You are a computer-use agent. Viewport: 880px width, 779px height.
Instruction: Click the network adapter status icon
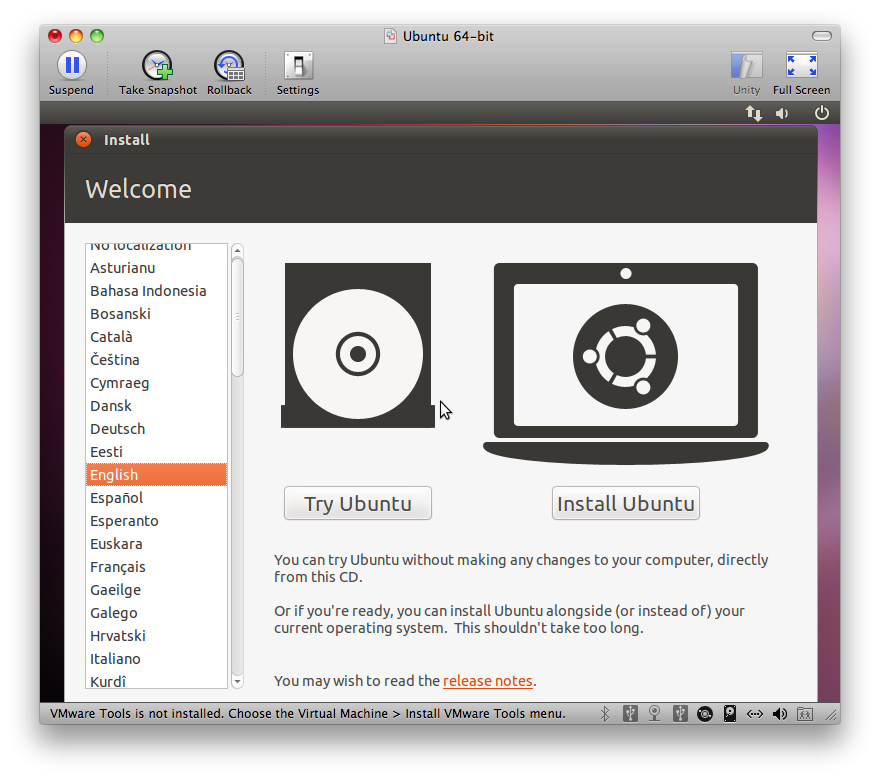[755, 714]
